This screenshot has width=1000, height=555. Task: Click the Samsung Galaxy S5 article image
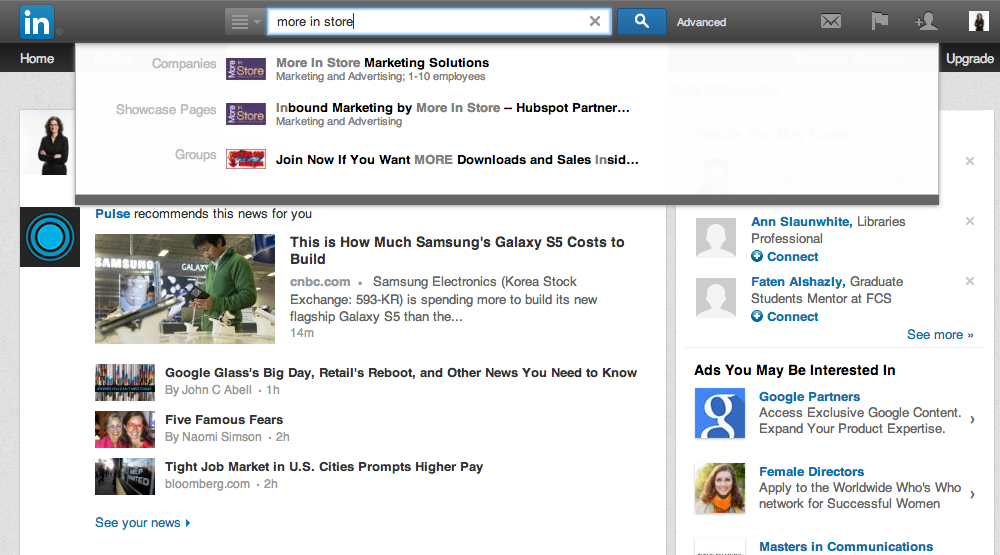click(x=185, y=289)
